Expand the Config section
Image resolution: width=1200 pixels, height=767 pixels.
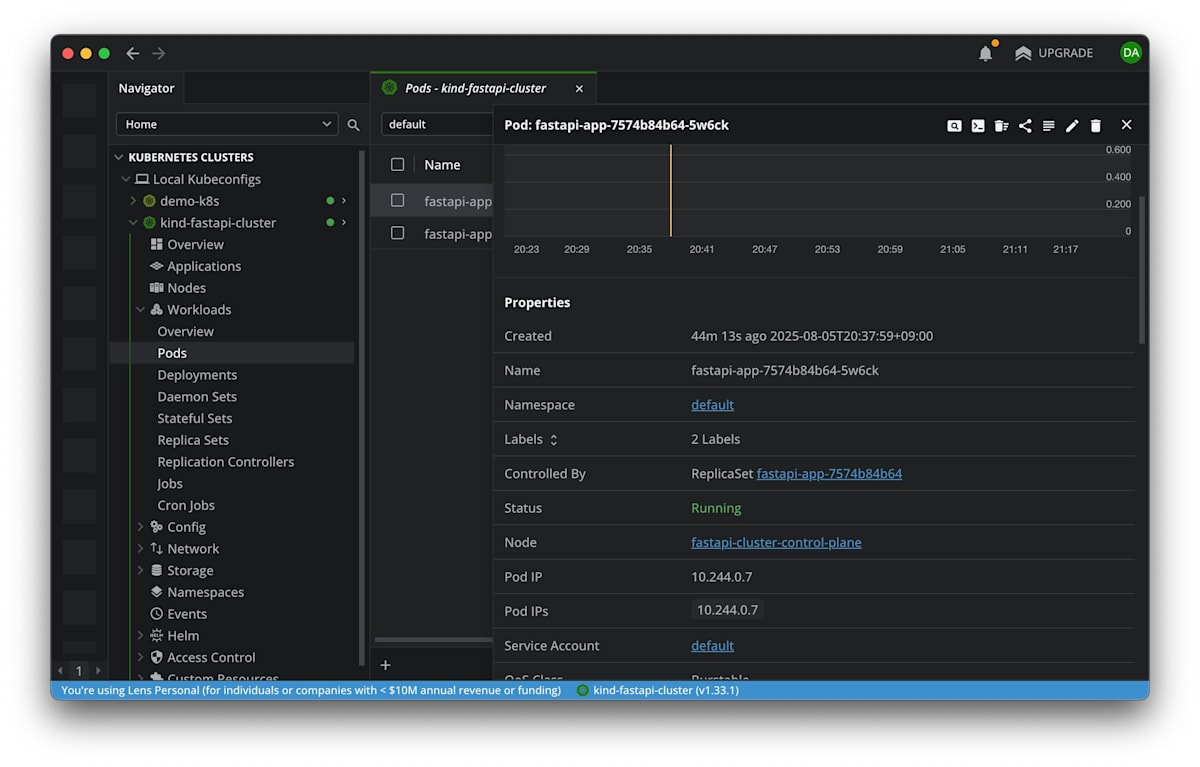[x=140, y=527]
